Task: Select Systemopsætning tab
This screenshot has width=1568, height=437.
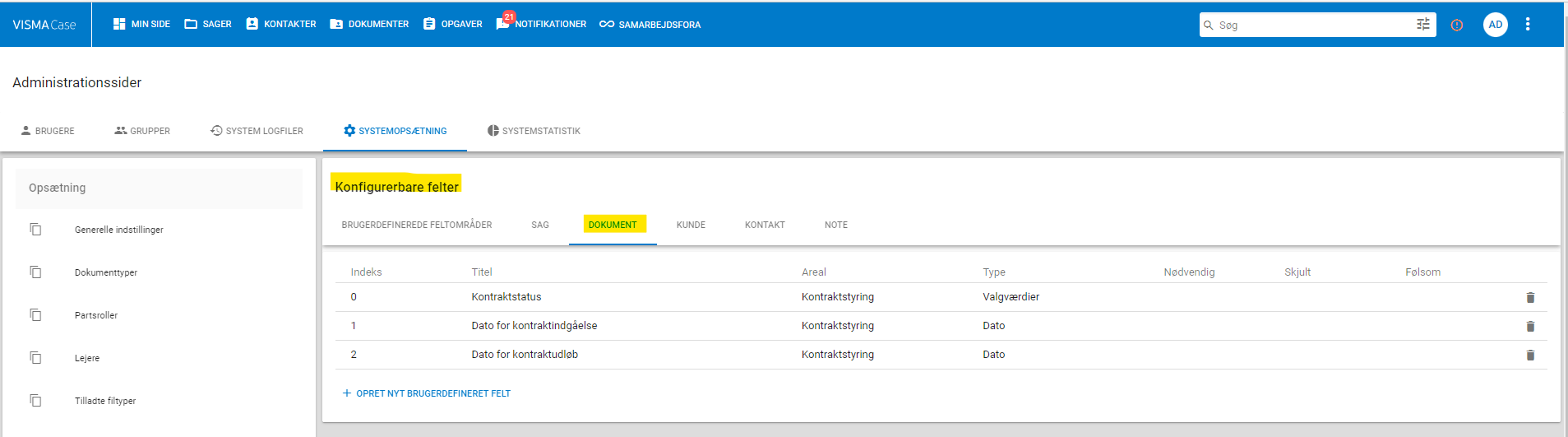Action: (x=395, y=131)
